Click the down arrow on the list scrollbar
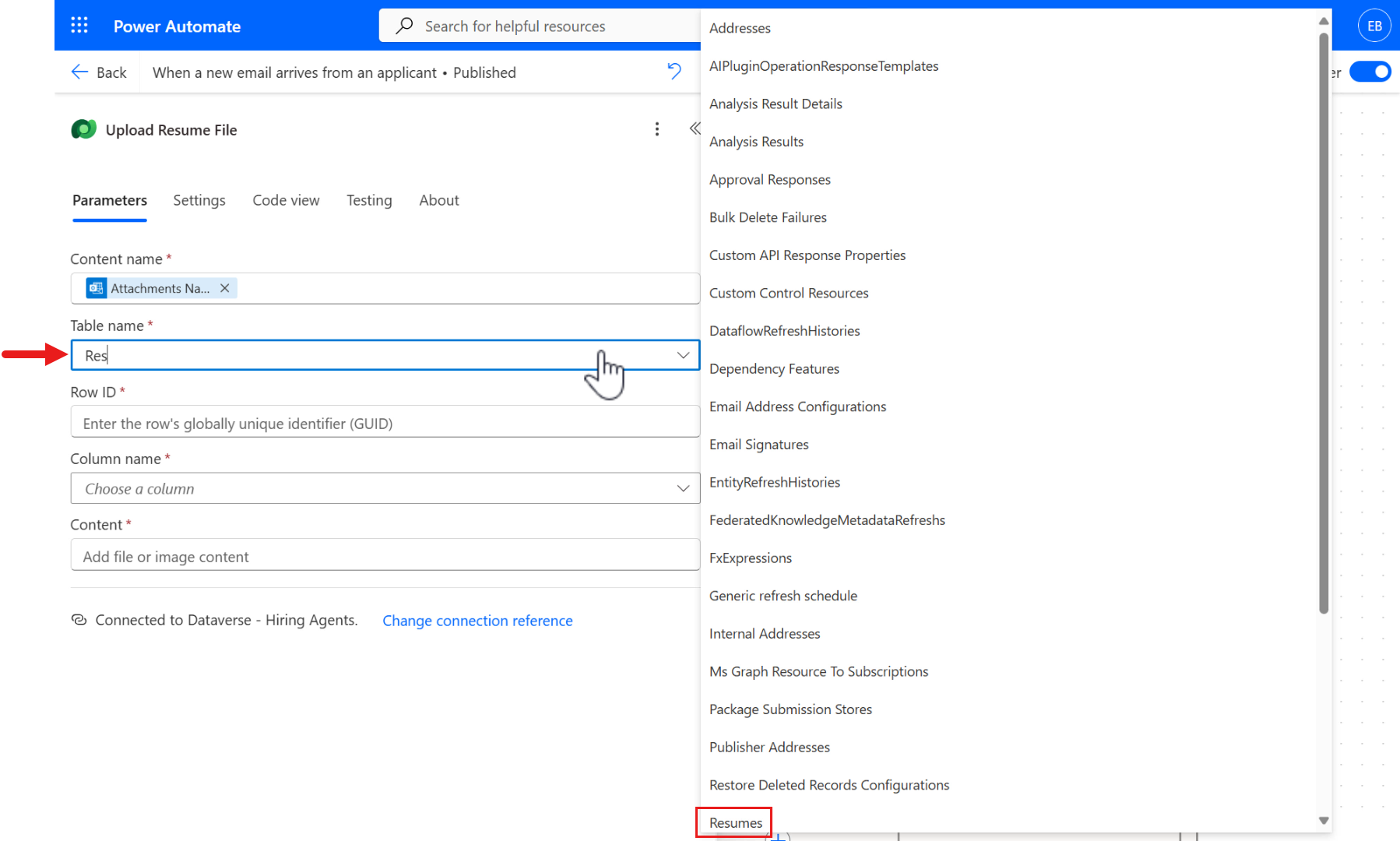1400x841 pixels. coord(1323,820)
